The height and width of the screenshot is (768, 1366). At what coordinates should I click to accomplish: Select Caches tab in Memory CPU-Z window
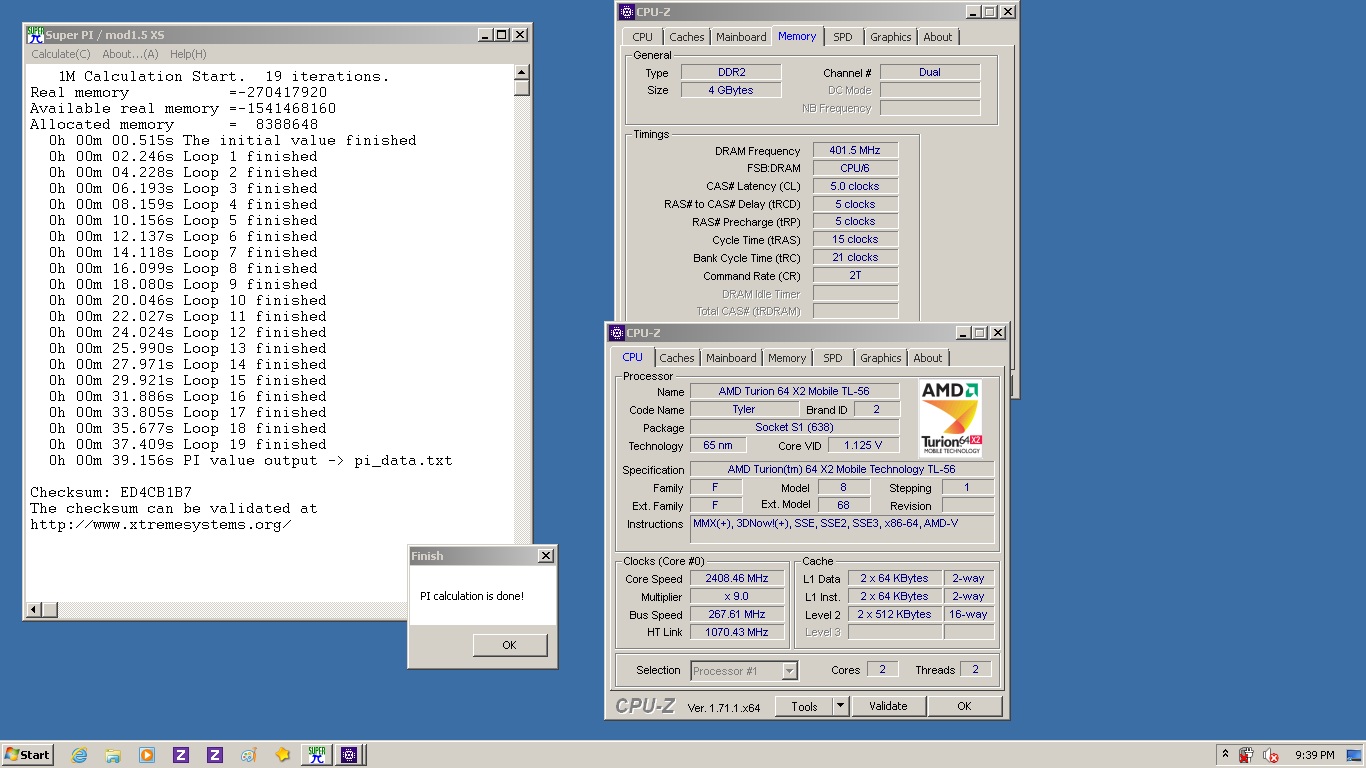687,37
